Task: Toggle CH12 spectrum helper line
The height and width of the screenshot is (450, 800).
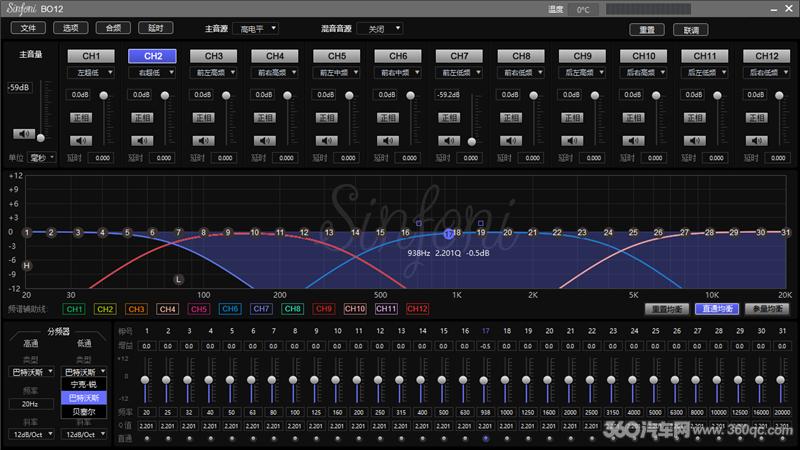Action: point(417,309)
